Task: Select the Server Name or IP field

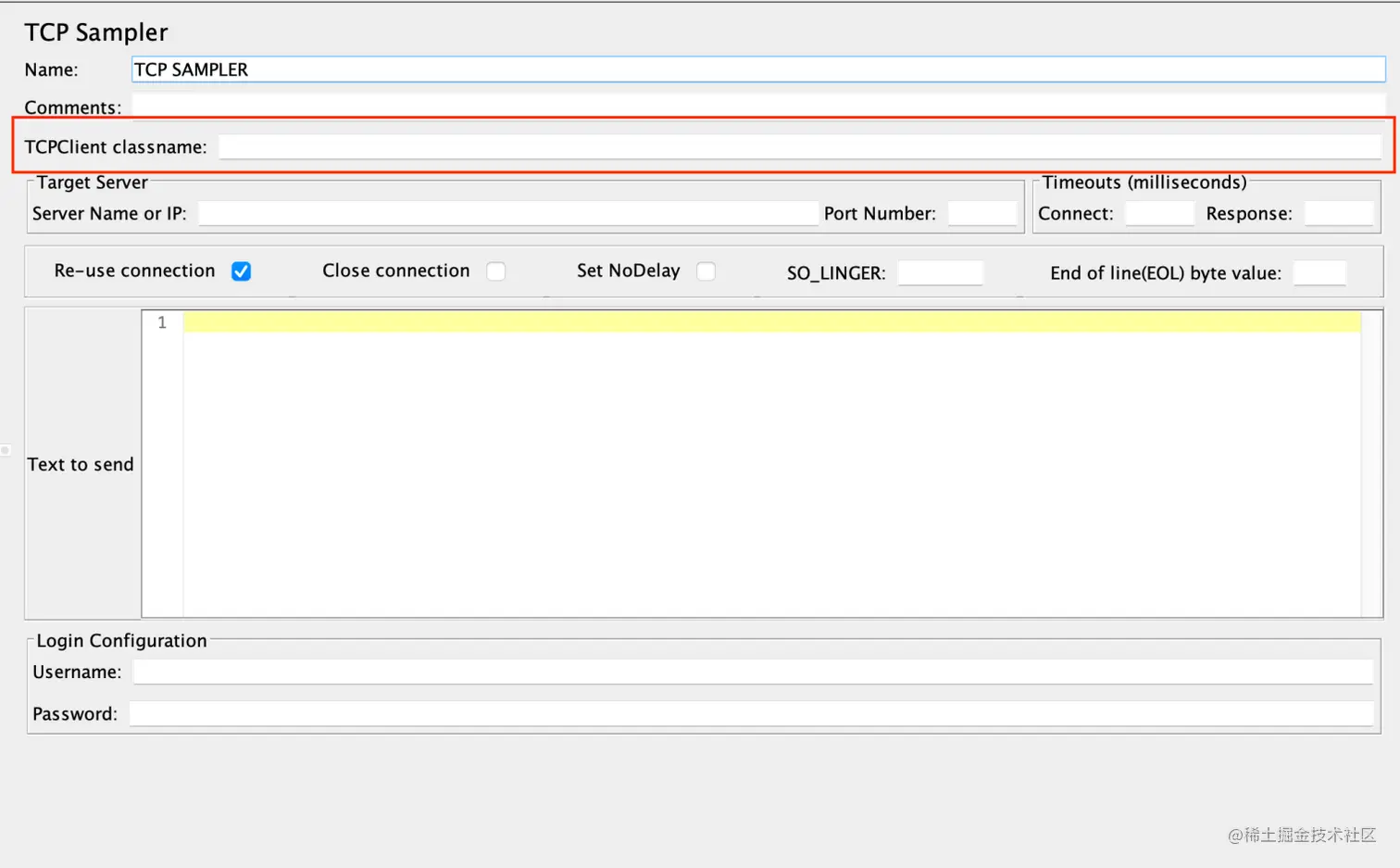Action: point(509,213)
